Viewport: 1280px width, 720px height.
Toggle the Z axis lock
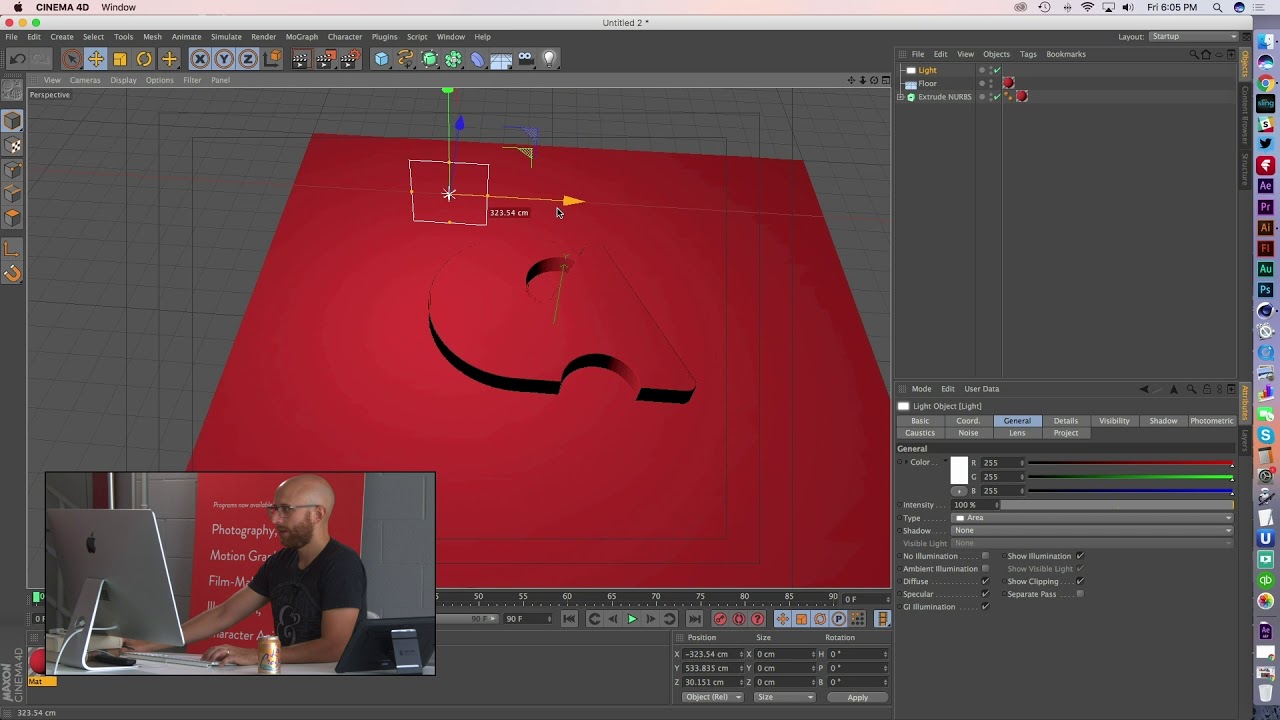[x=248, y=59]
